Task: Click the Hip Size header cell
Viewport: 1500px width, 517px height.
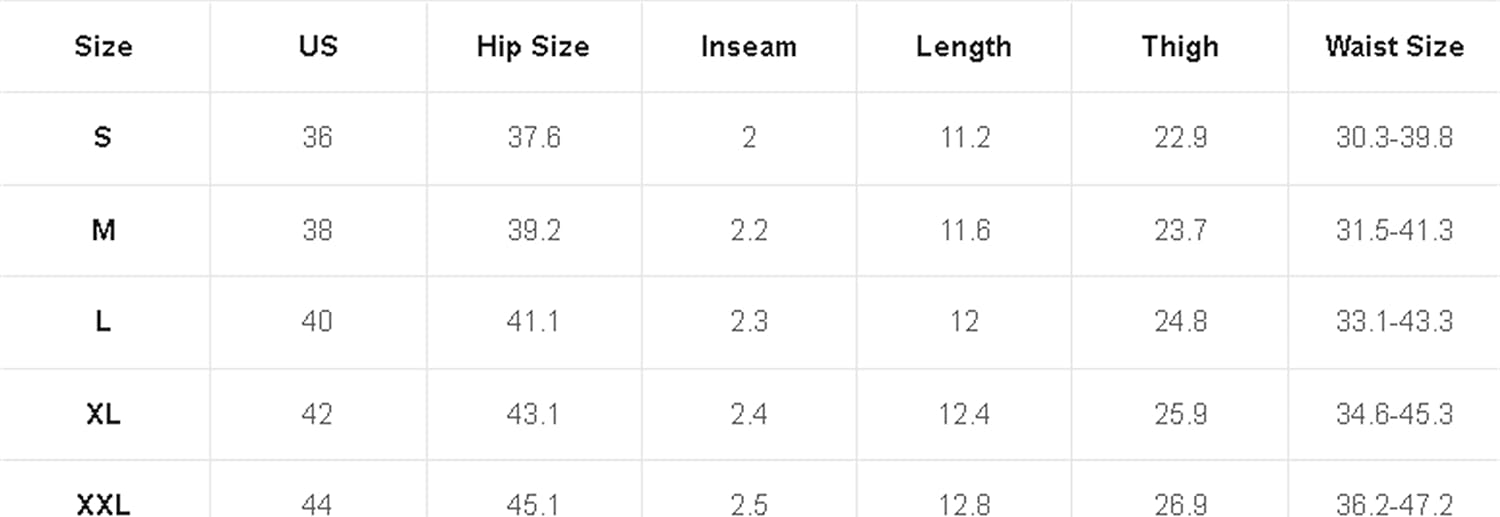Action: point(533,47)
